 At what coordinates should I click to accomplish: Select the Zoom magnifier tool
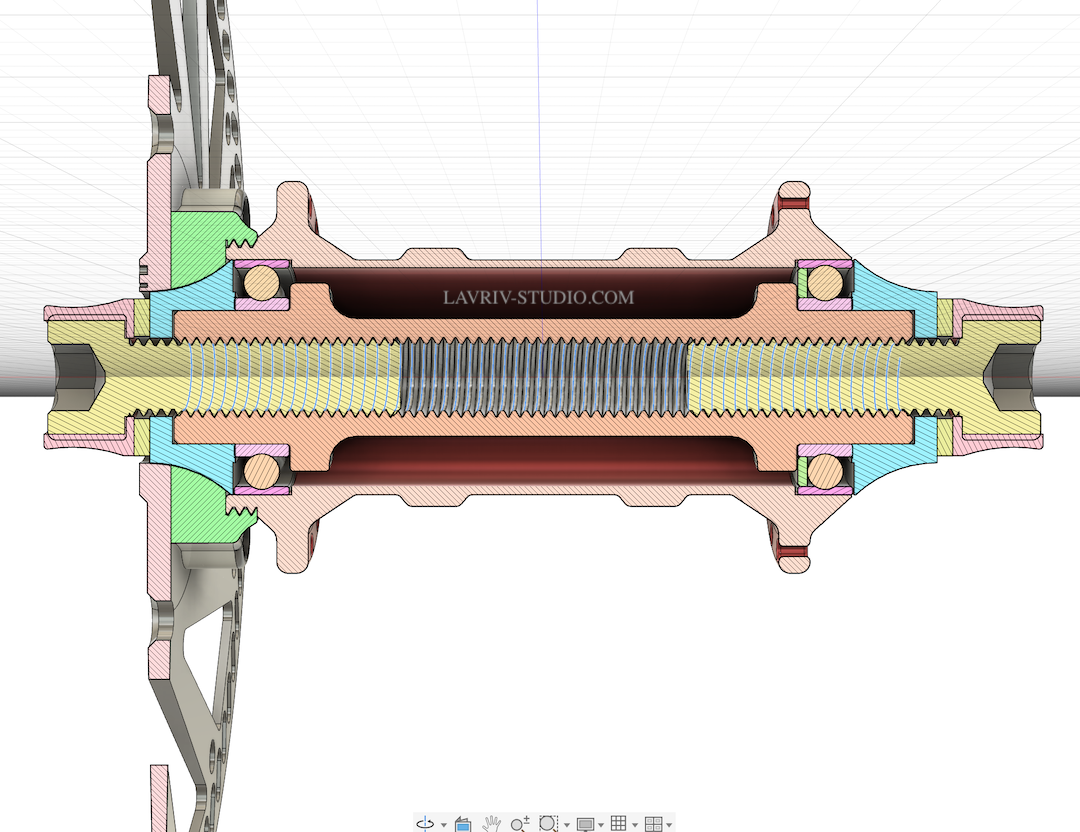tap(519, 823)
